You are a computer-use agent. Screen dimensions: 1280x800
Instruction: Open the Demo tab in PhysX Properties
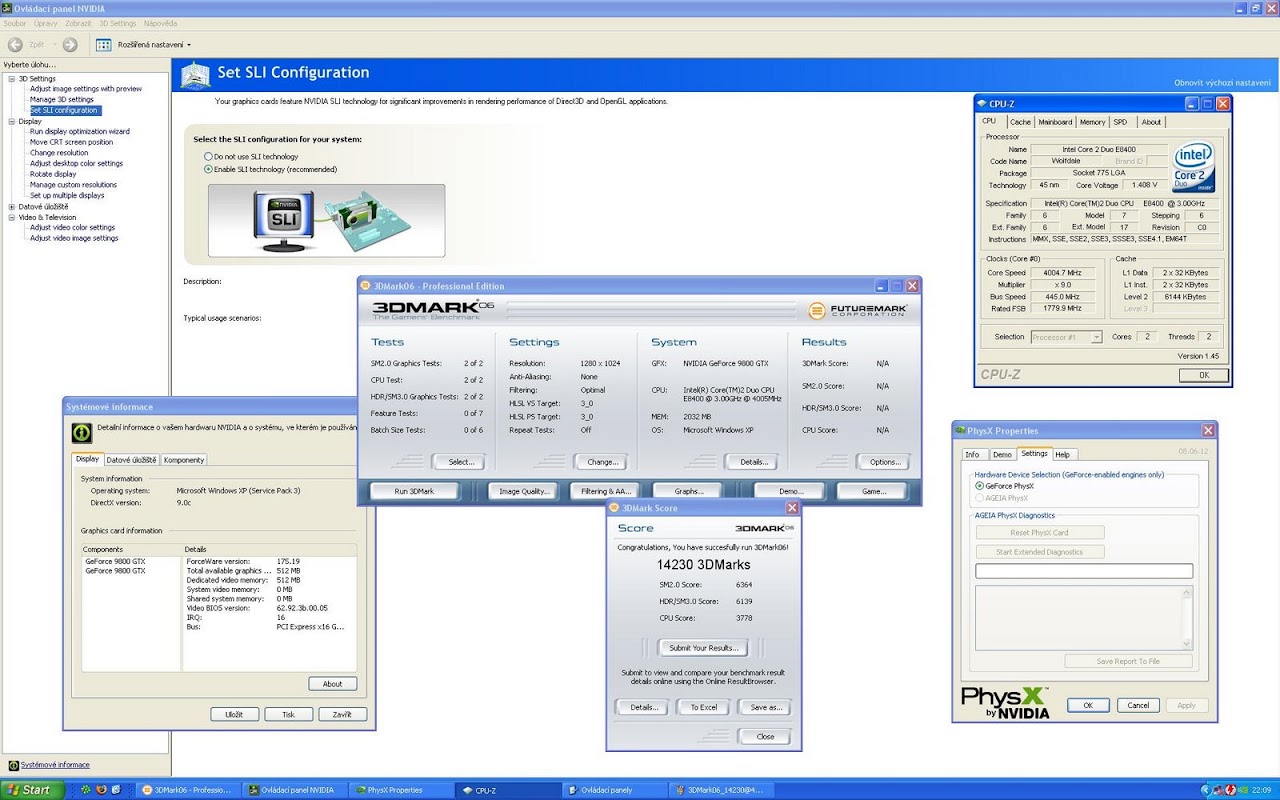(x=1001, y=454)
